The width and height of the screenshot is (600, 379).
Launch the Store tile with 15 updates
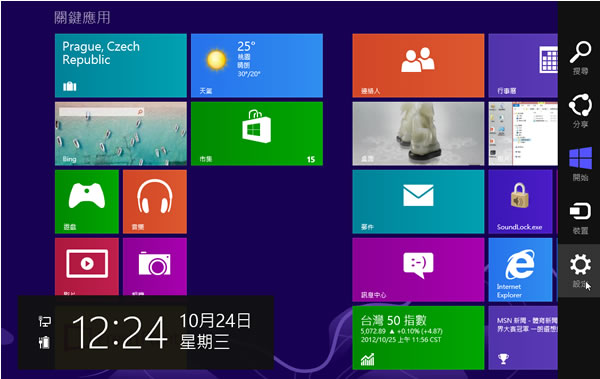click(x=257, y=134)
